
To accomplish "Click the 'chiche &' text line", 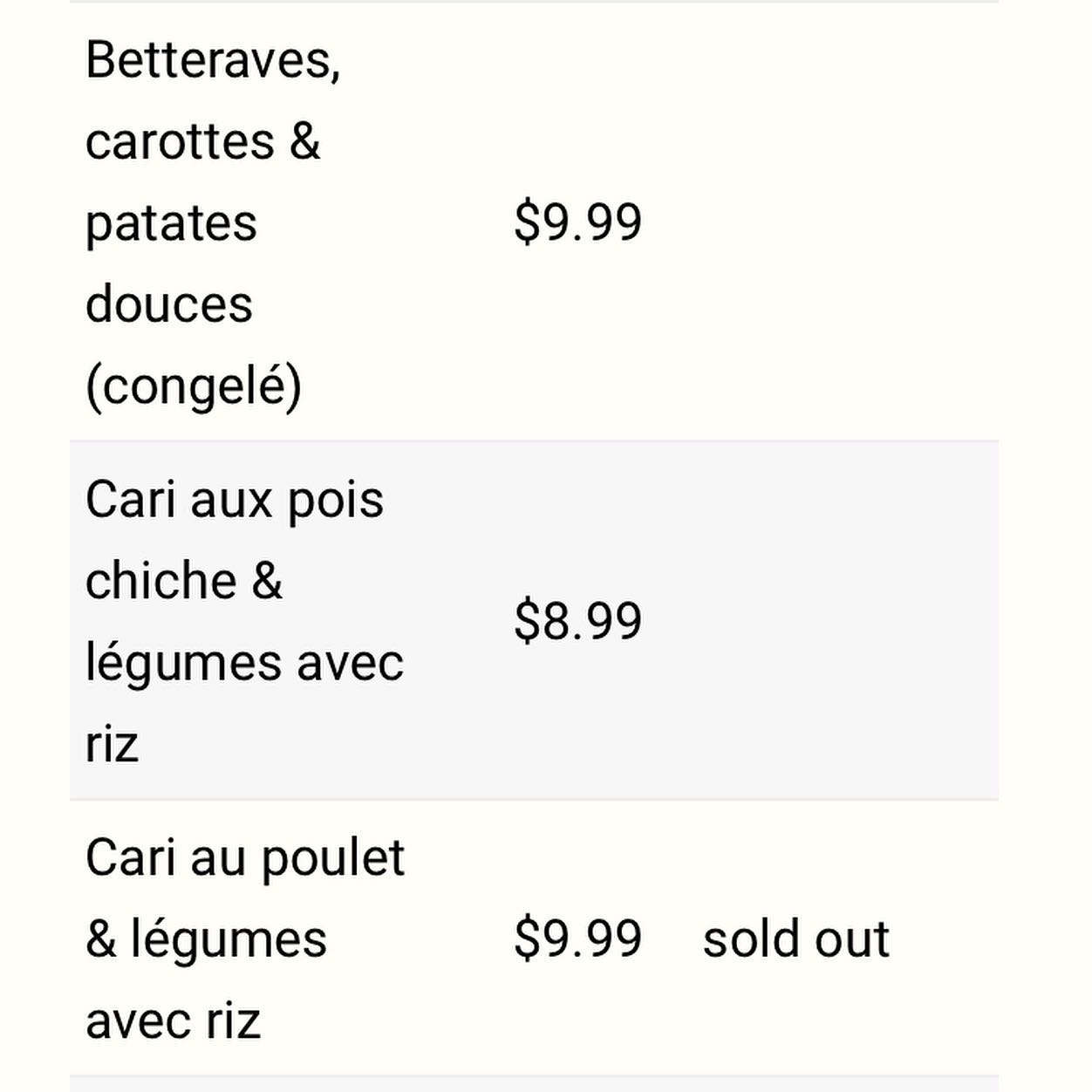I will tap(184, 581).
